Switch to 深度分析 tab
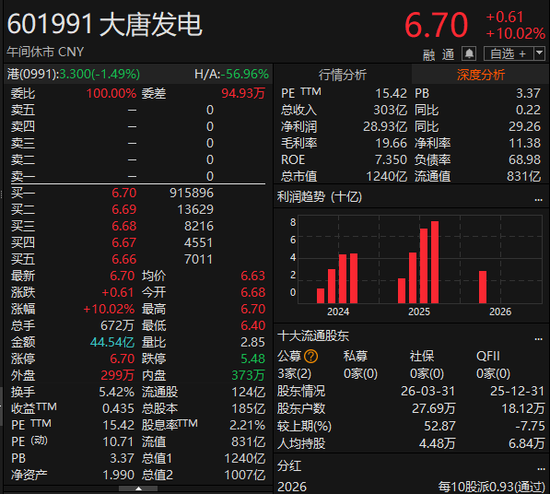Image resolution: width=550 pixels, height=494 pixels. coord(481,75)
